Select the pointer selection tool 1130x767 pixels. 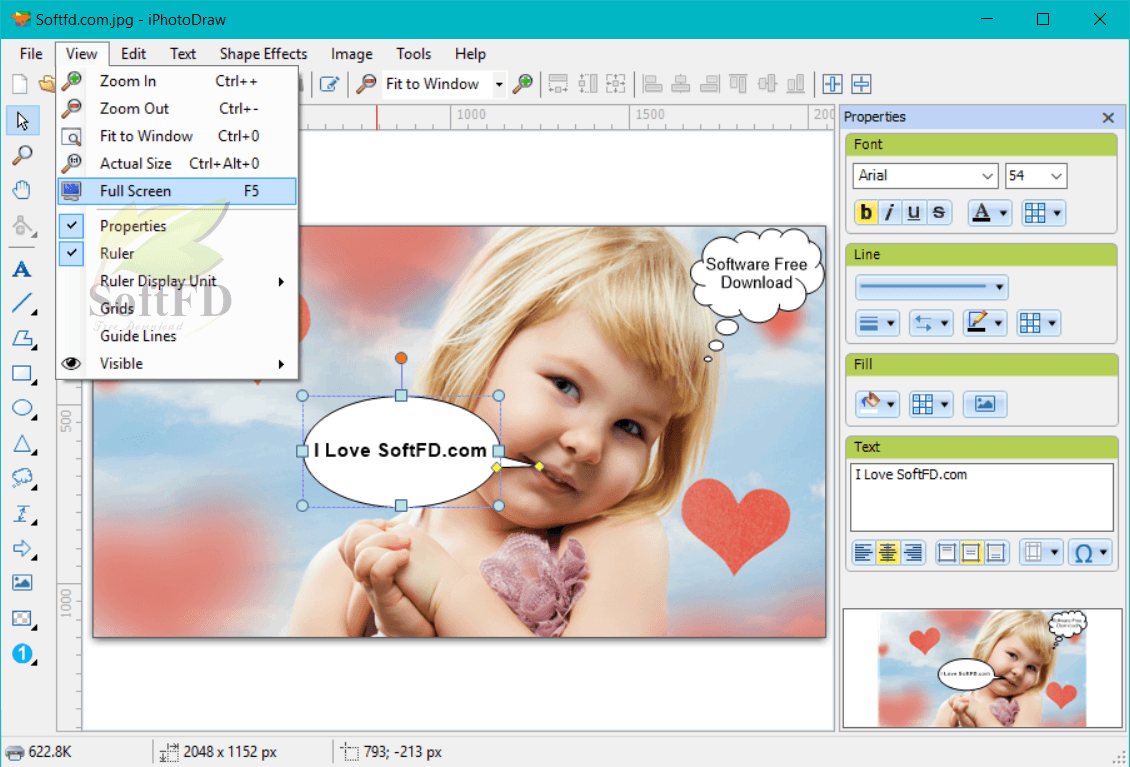click(22, 120)
